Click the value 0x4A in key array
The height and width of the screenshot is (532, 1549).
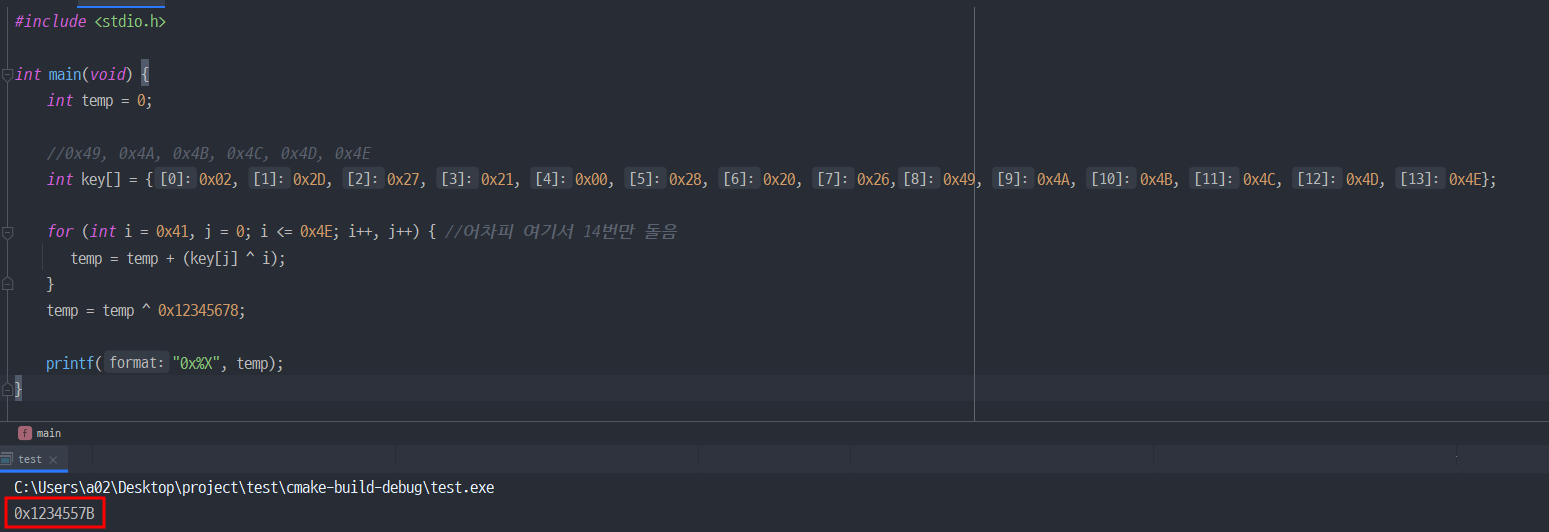(1053, 179)
